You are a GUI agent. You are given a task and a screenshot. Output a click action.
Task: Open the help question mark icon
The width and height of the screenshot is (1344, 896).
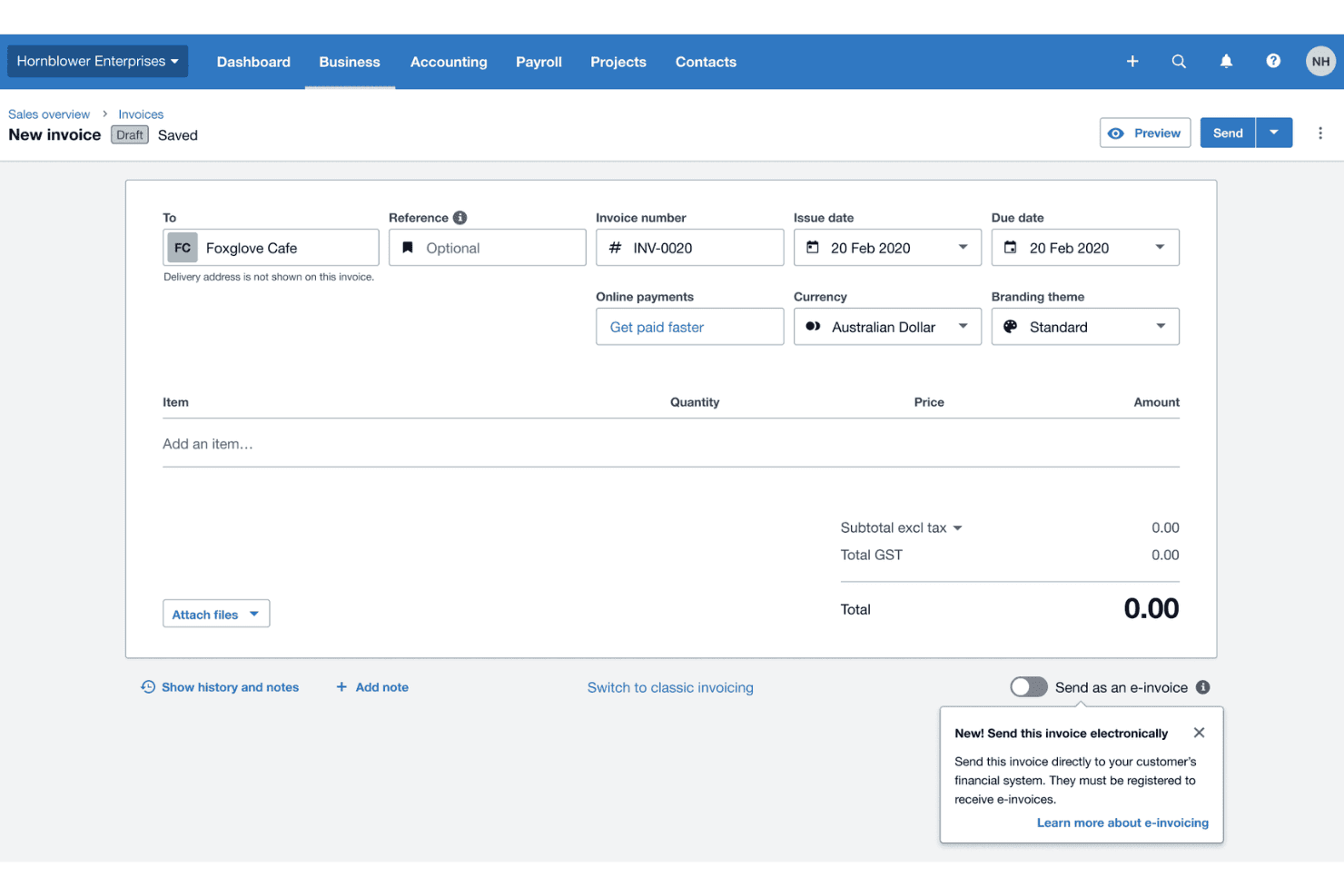coord(1273,61)
